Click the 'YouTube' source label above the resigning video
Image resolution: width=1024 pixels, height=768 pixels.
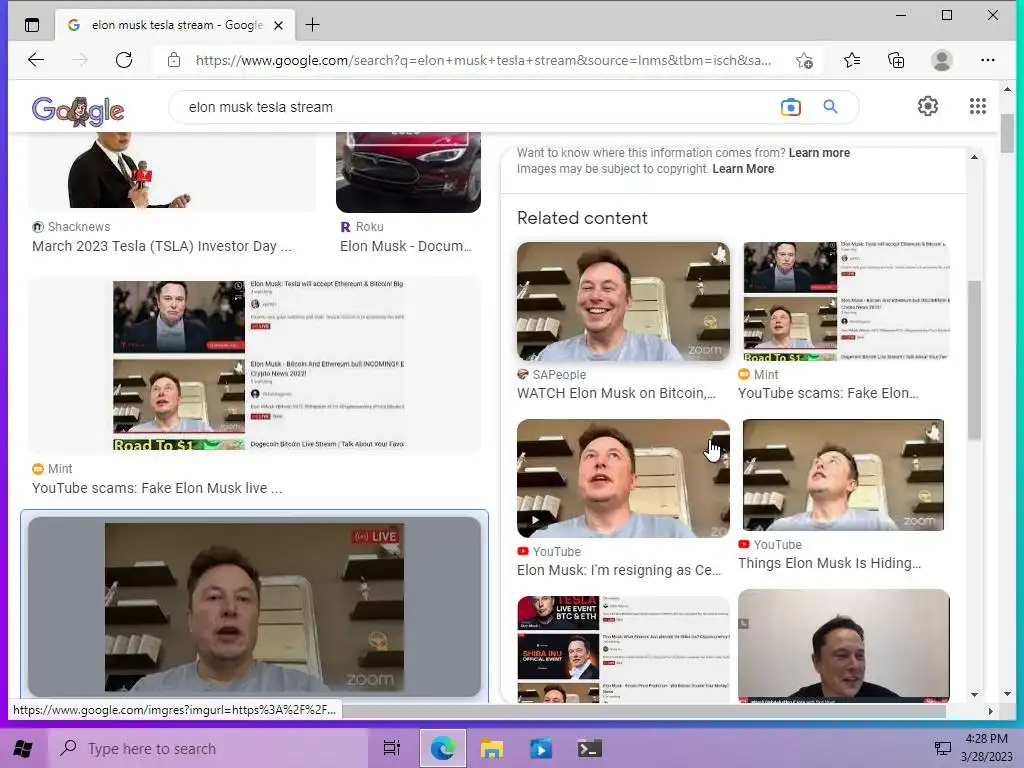tap(556, 552)
